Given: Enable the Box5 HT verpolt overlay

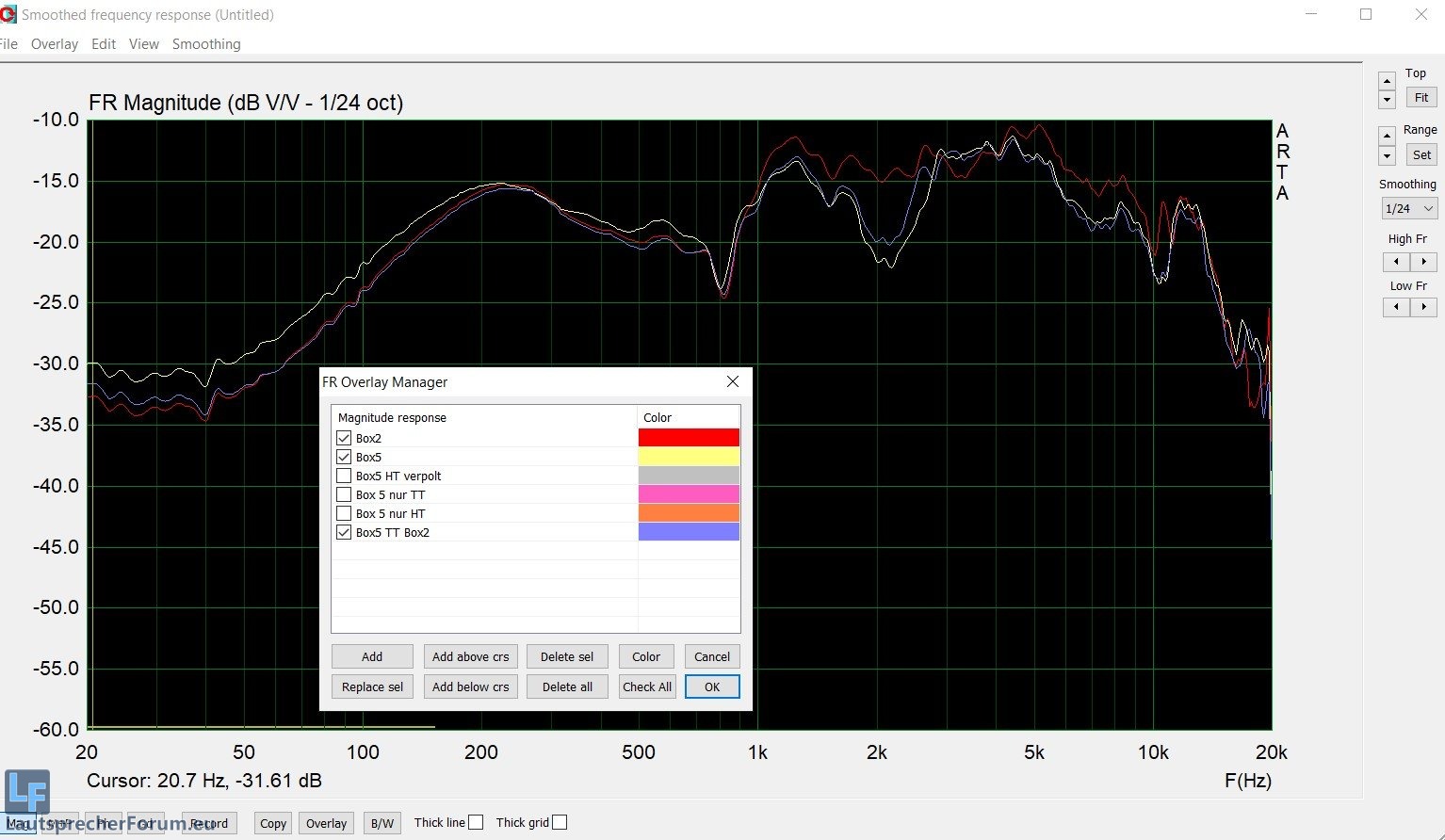Looking at the screenshot, I should tap(344, 476).
